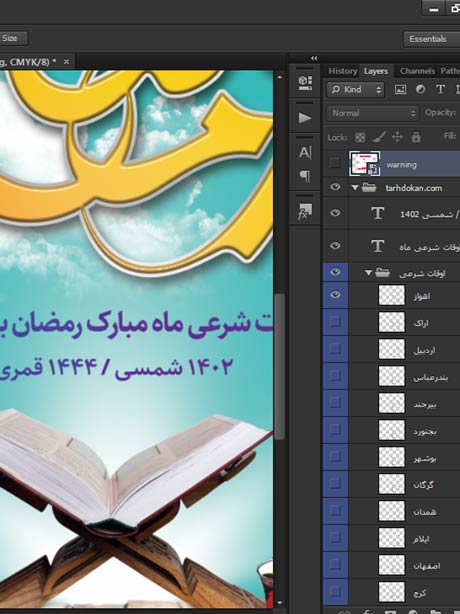Image resolution: width=460 pixels, height=614 pixels.
Task: Select the warning layer thumbnail
Action: tap(364, 164)
